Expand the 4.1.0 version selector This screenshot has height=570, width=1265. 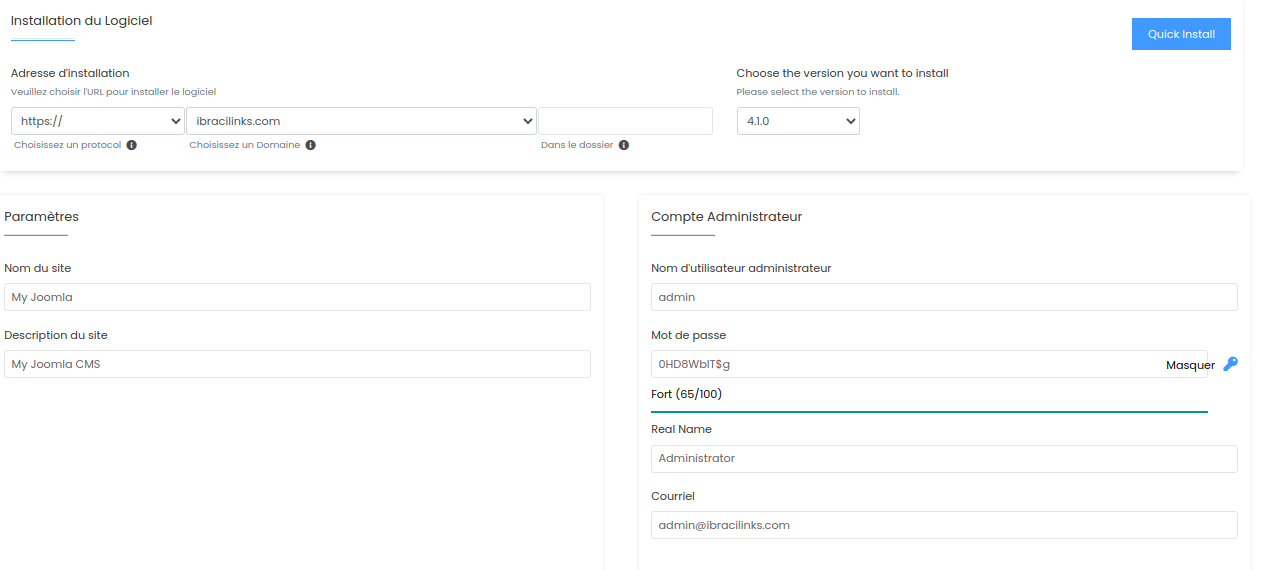coord(798,121)
